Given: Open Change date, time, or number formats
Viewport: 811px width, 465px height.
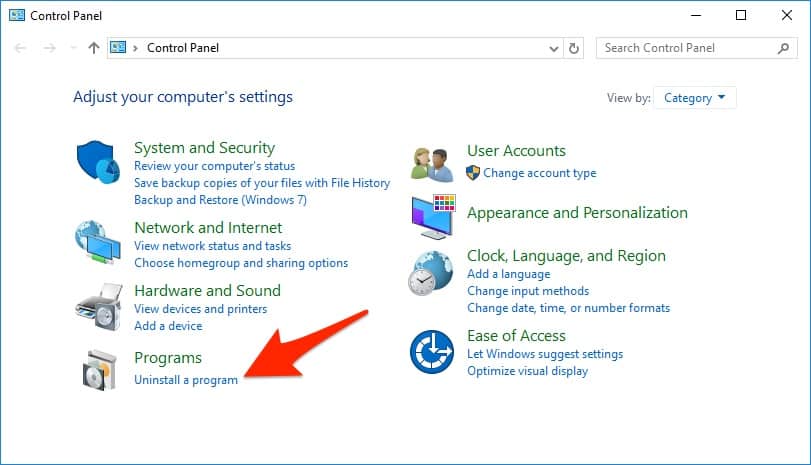Looking at the screenshot, I should [568, 308].
